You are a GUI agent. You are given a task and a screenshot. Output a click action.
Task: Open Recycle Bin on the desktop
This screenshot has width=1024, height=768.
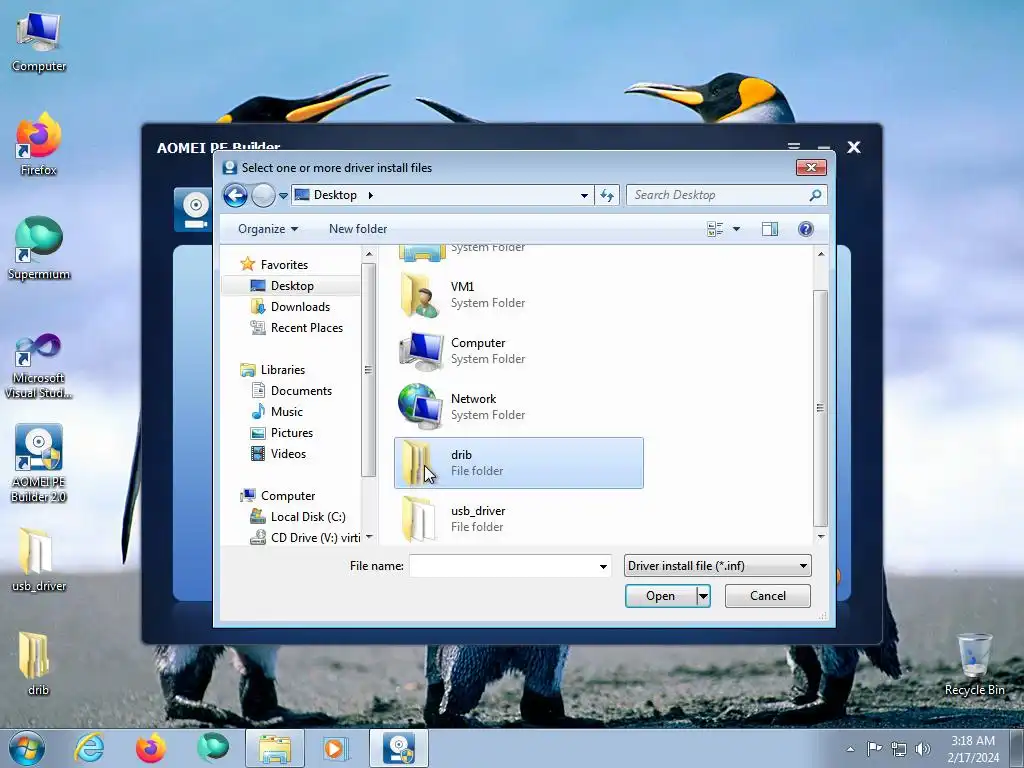[x=974, y=664]
